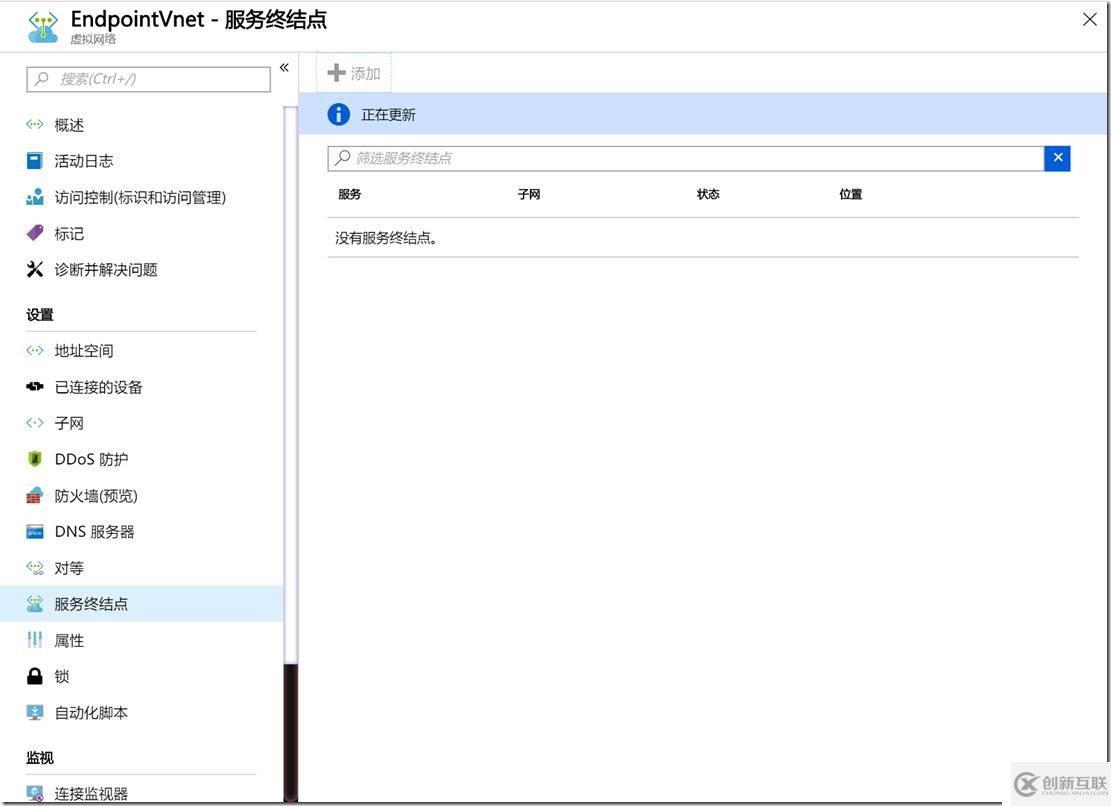Switch to the 服务终结点 section

[x=92, y=603]
